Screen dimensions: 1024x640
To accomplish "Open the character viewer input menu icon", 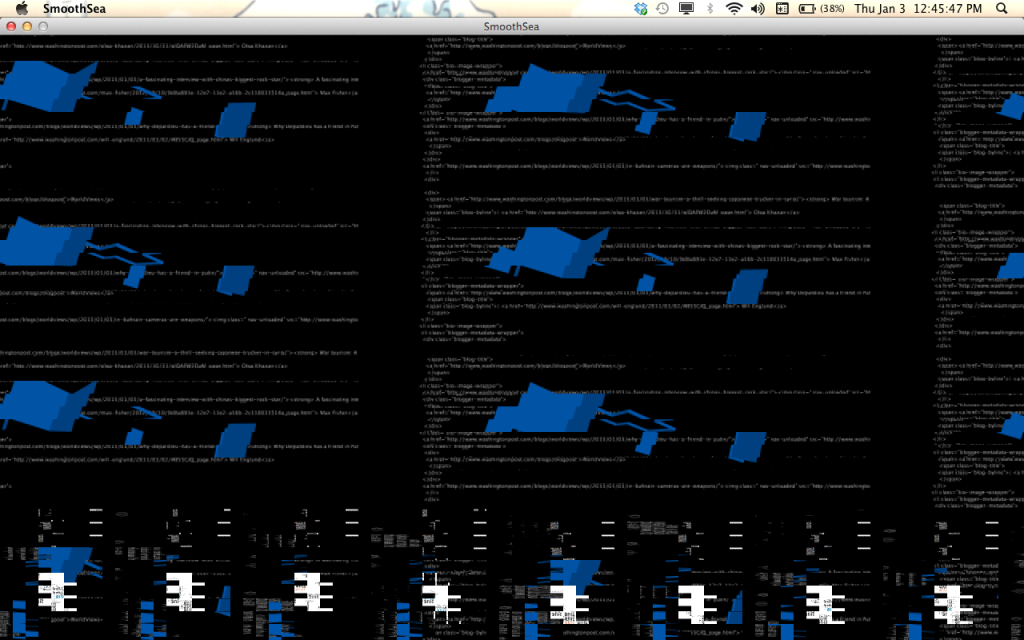I will (x=780, y=9).
